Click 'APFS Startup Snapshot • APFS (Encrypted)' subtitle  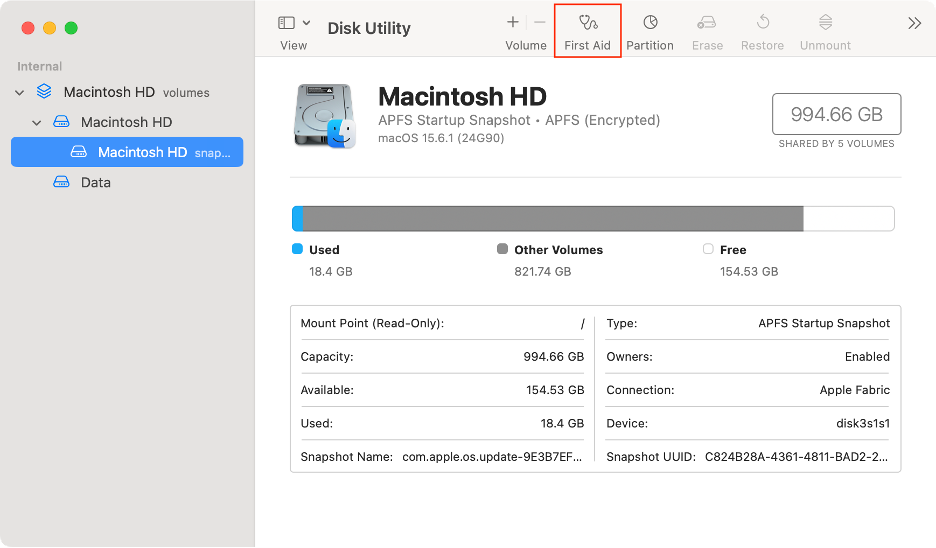[x=519, y=120]
